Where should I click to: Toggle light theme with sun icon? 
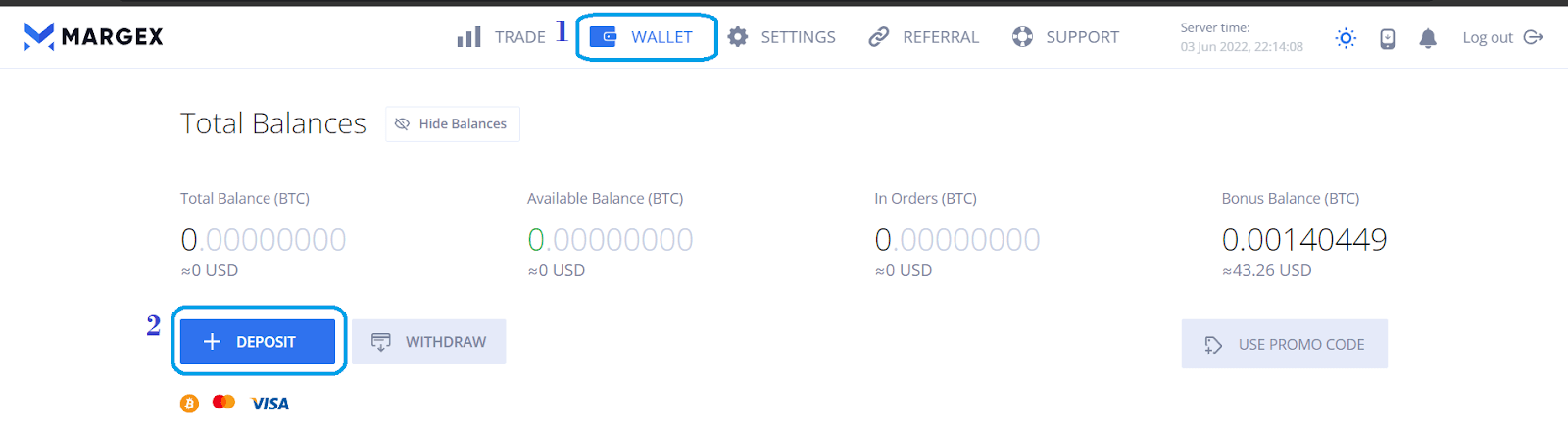tap(1346, 38)
